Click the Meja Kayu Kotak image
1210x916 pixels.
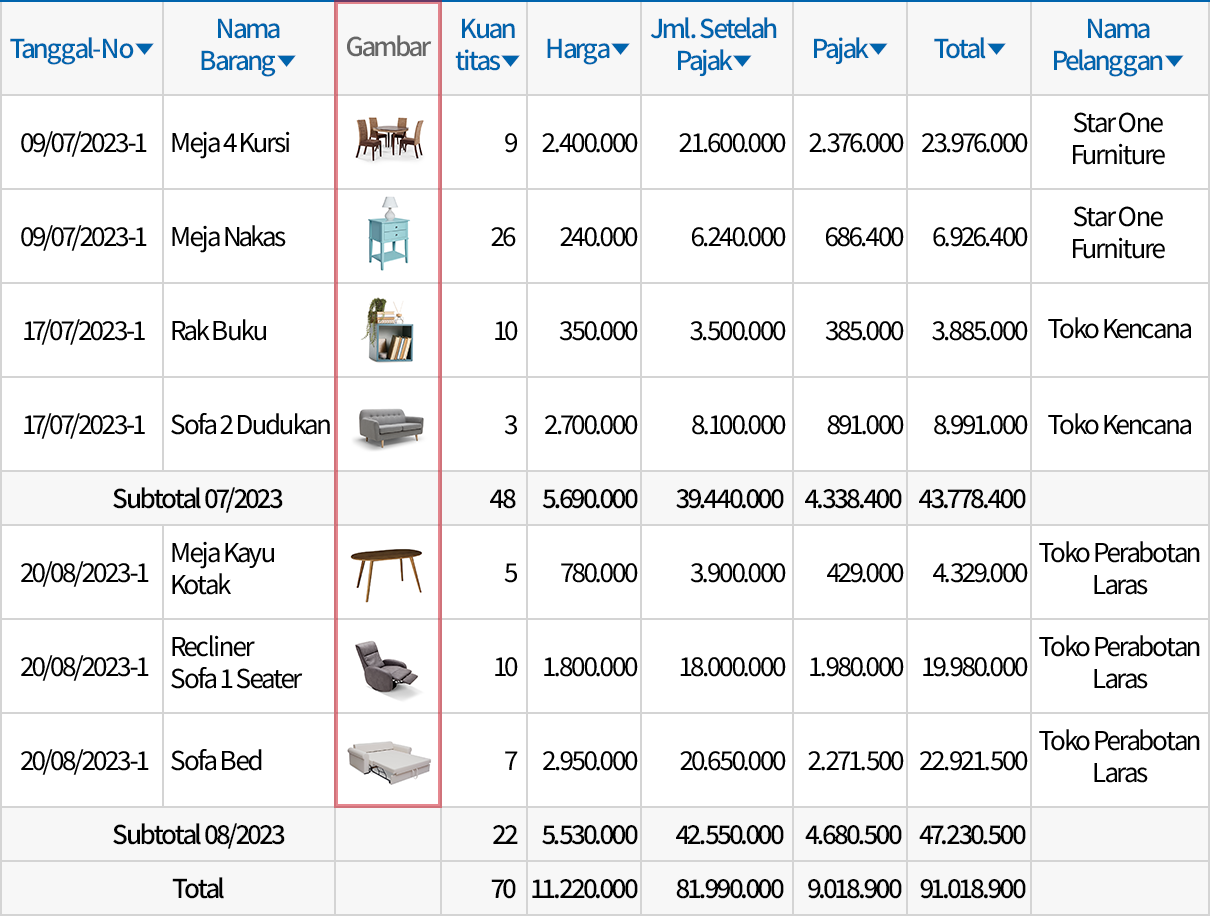(x=387, y=571)
